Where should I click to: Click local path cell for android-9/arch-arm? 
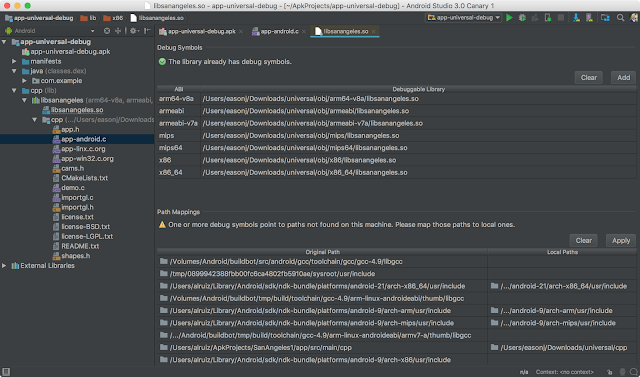[561, 310]
